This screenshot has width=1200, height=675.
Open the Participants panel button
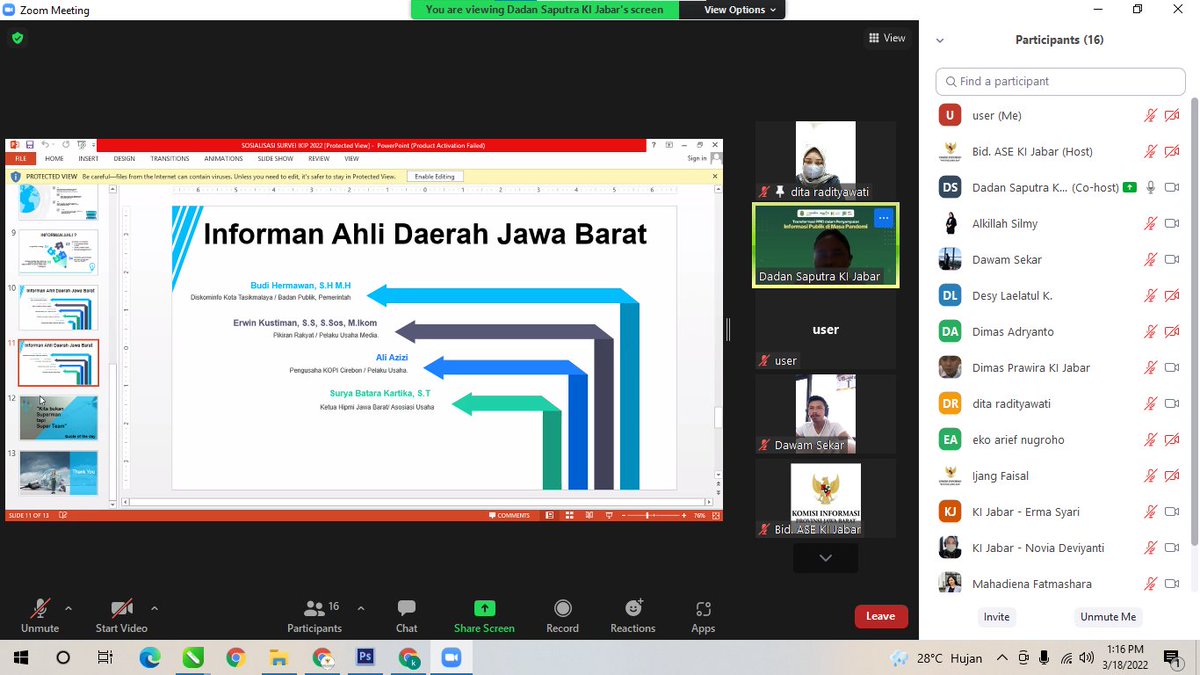(315, 615)
